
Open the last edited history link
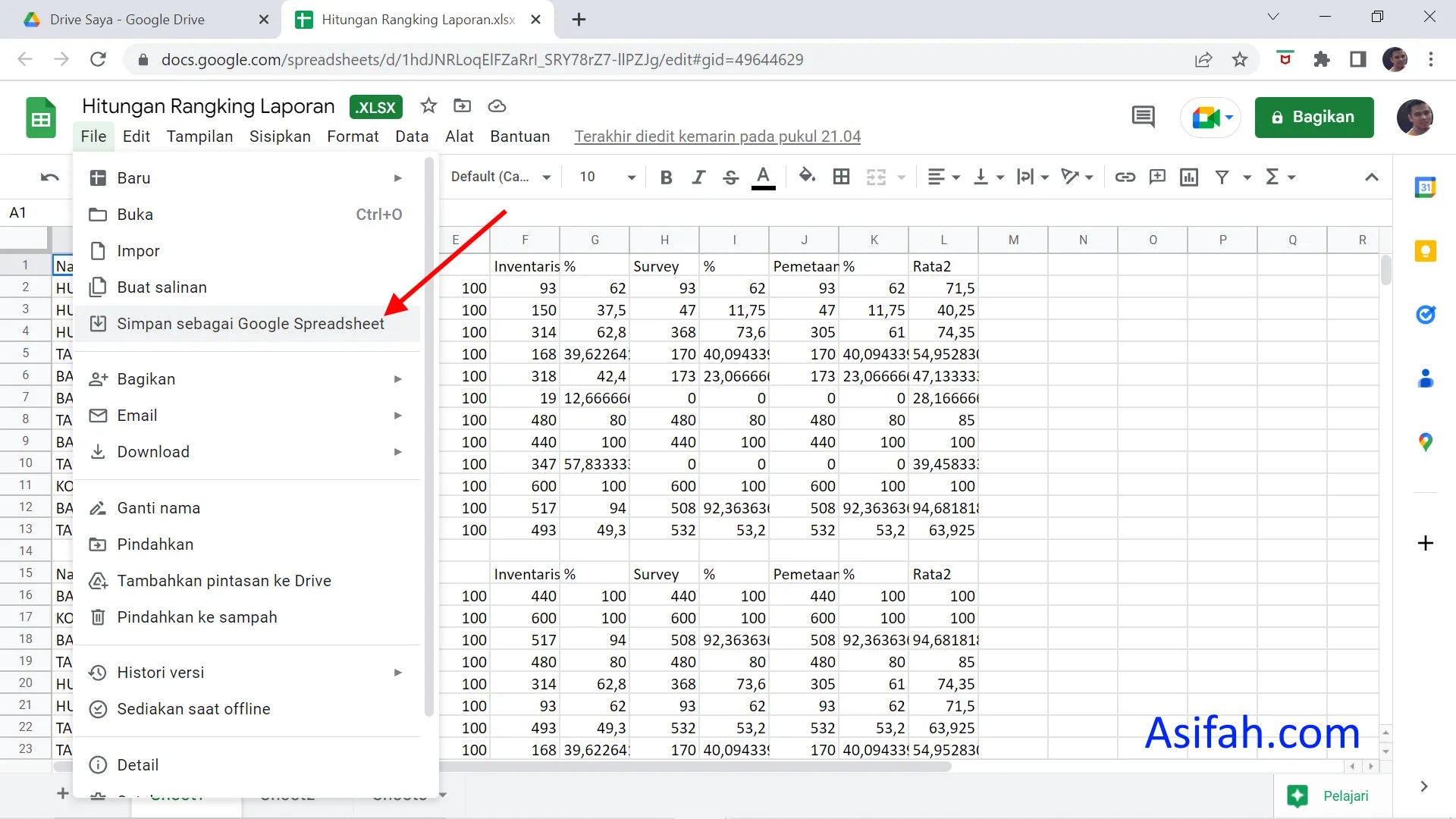[717, 136]
